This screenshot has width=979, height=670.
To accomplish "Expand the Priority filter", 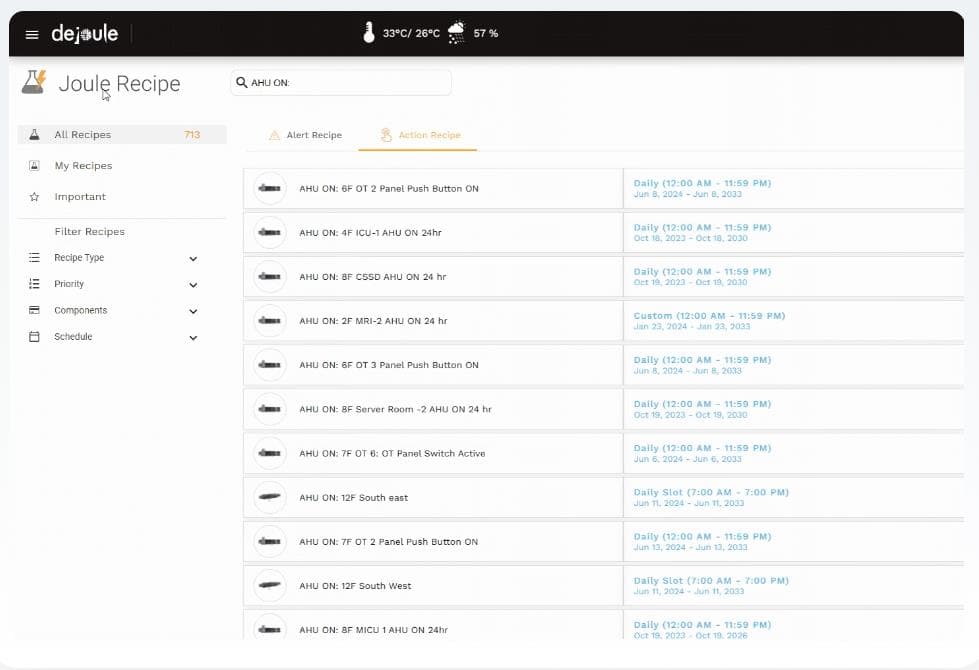I will click(193, 284).
